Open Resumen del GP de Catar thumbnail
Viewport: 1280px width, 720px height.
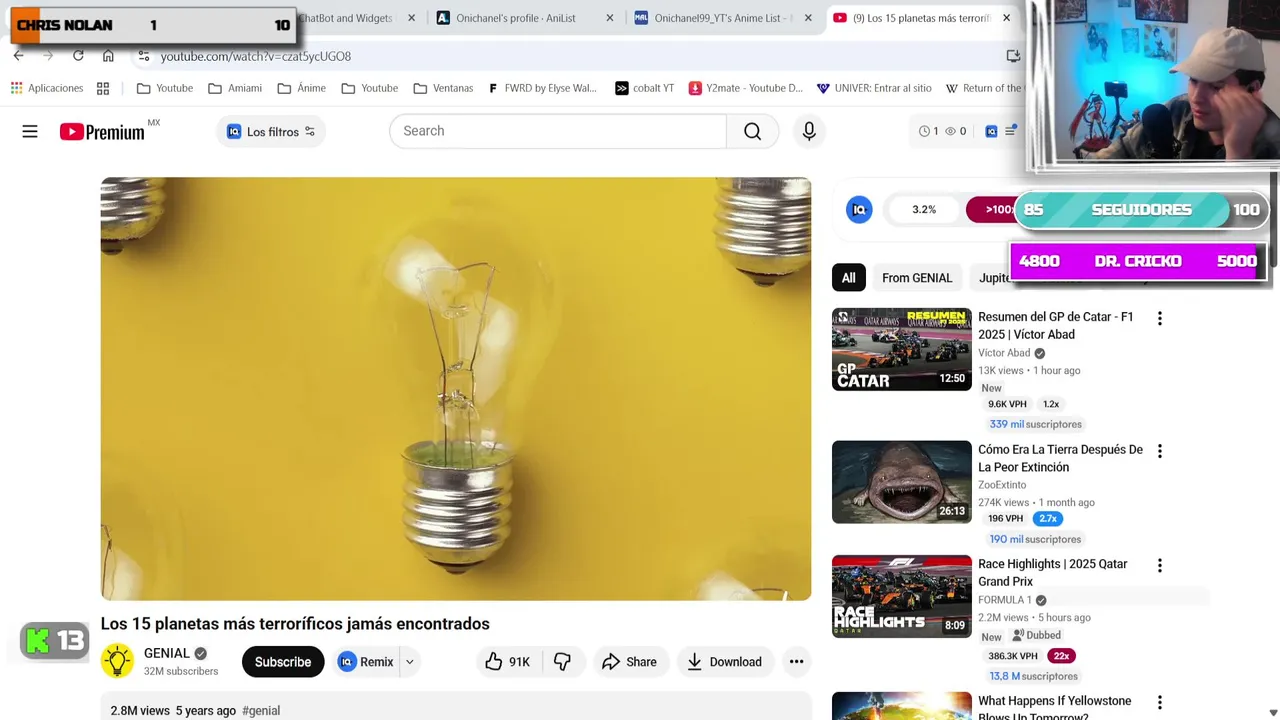click(x=902, y=349)
